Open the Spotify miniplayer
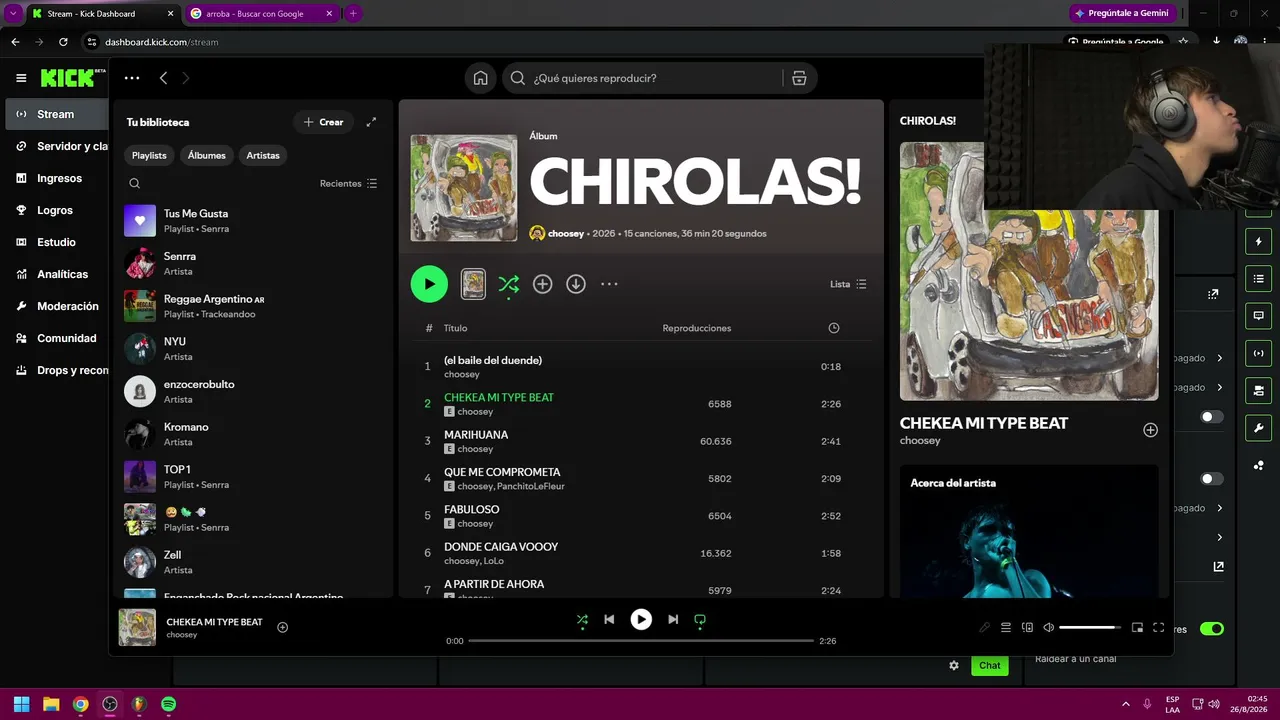Screen dimensions: 1280x720 pos(1137,627)
